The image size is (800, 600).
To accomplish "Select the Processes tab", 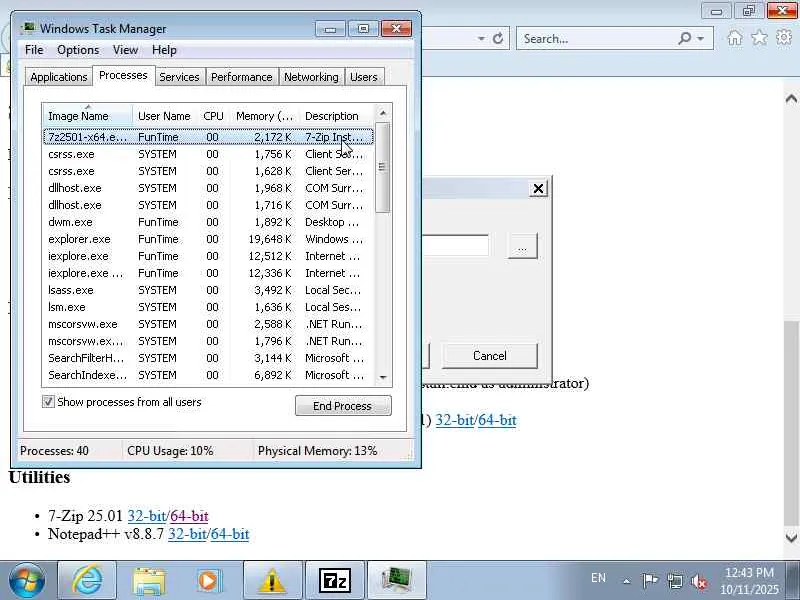I will (x=123, y=76).
